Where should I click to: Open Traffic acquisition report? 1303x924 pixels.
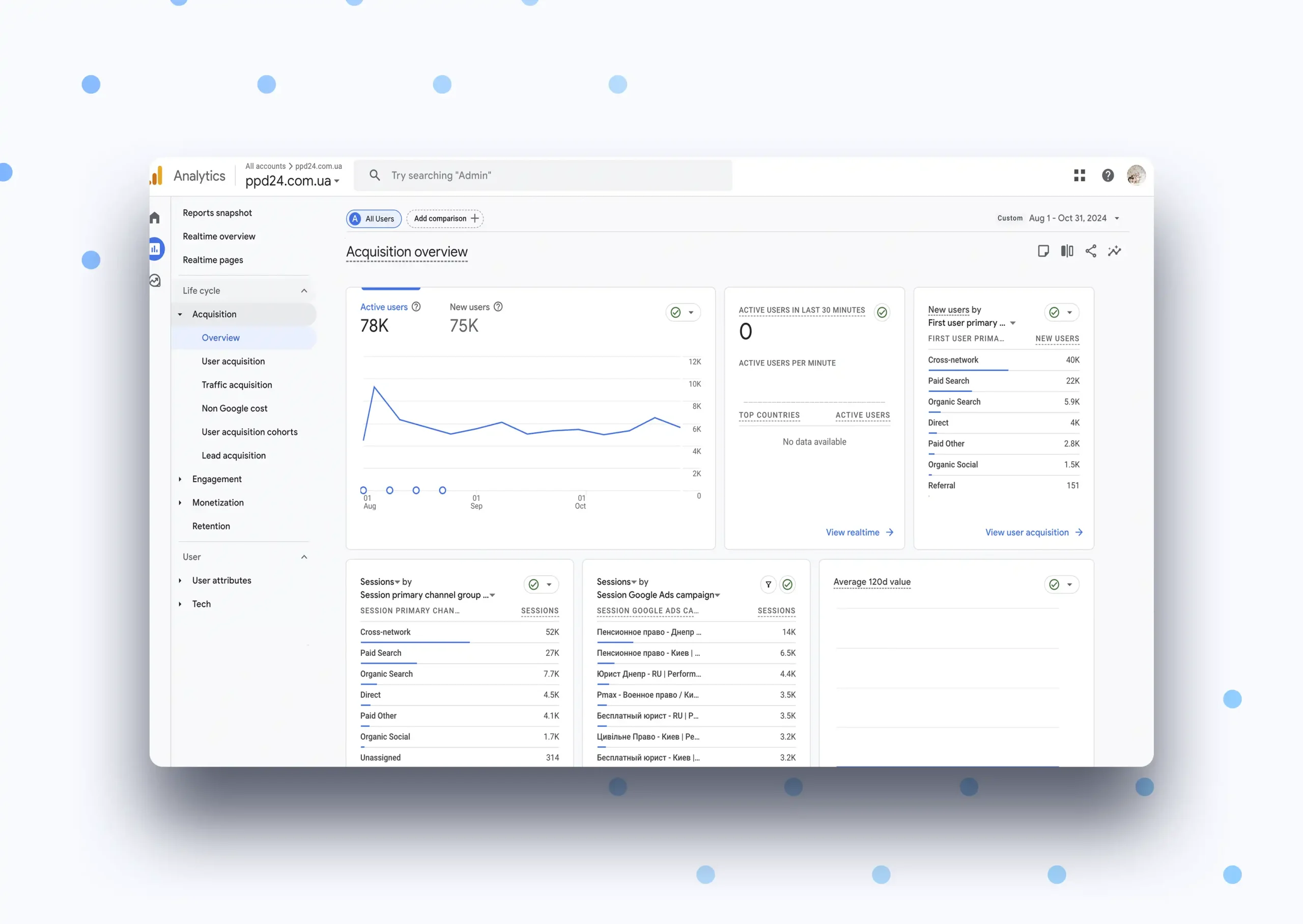point(237,385)
